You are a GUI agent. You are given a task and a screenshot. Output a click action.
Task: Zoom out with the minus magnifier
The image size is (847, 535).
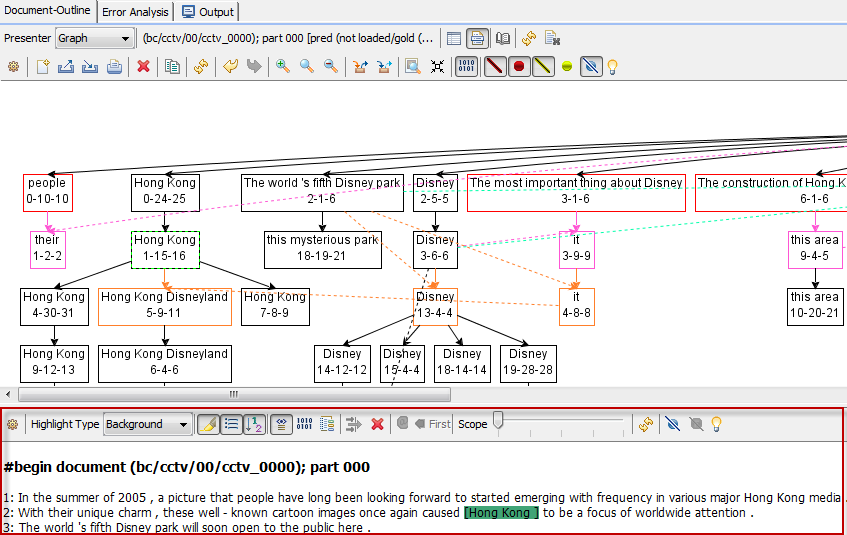(331, 66)
